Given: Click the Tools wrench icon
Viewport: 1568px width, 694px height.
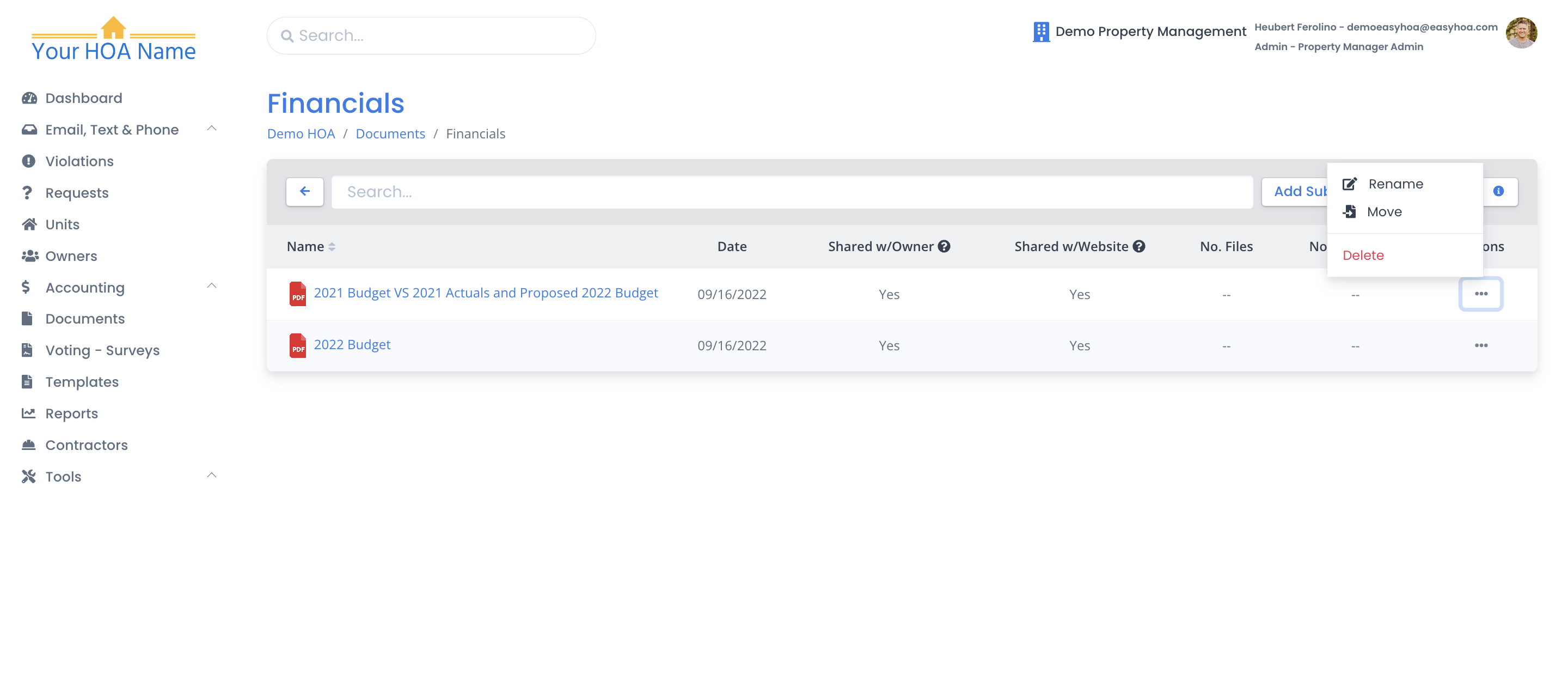Looking at the screenshot, I should coord(29,477).
